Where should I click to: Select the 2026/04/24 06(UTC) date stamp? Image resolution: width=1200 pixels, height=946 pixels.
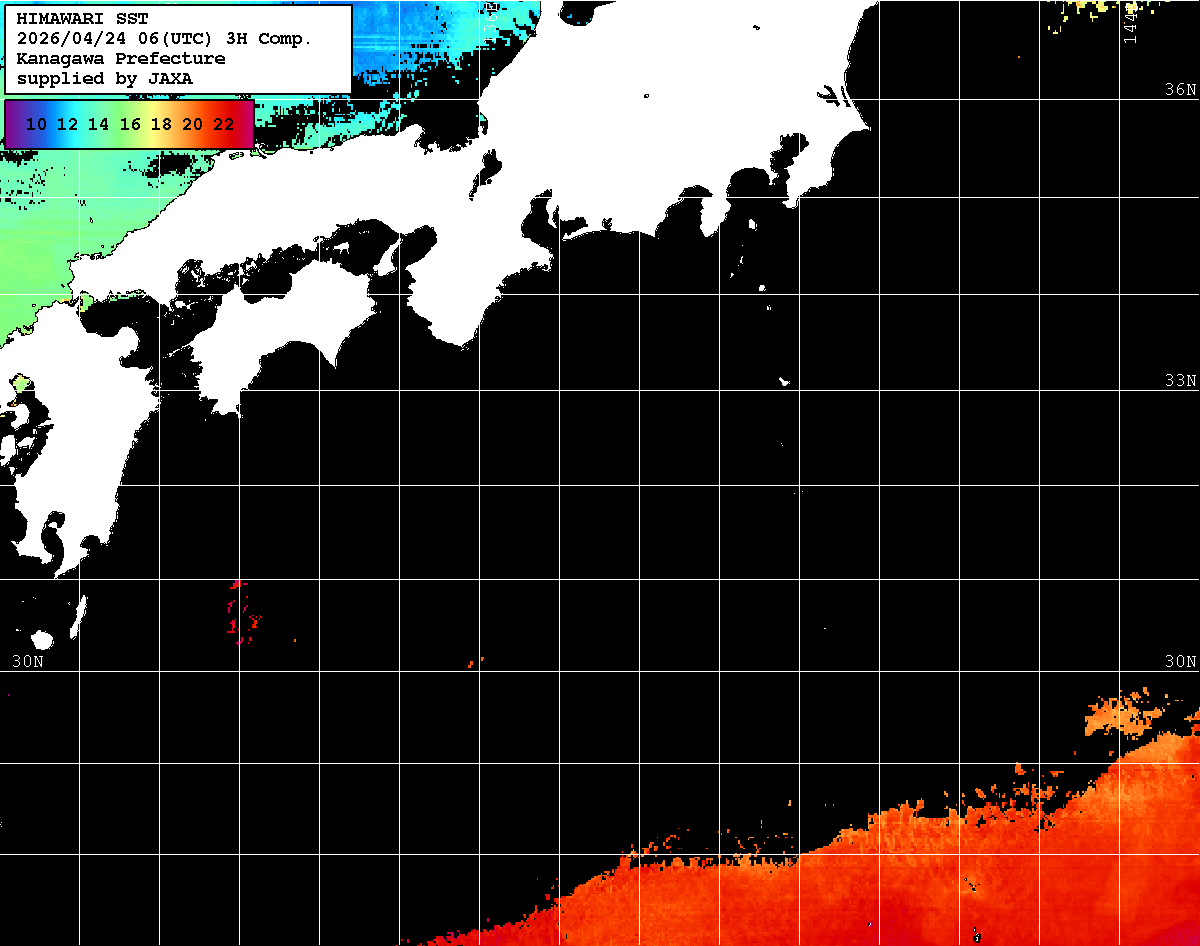(x=133, y=39)
